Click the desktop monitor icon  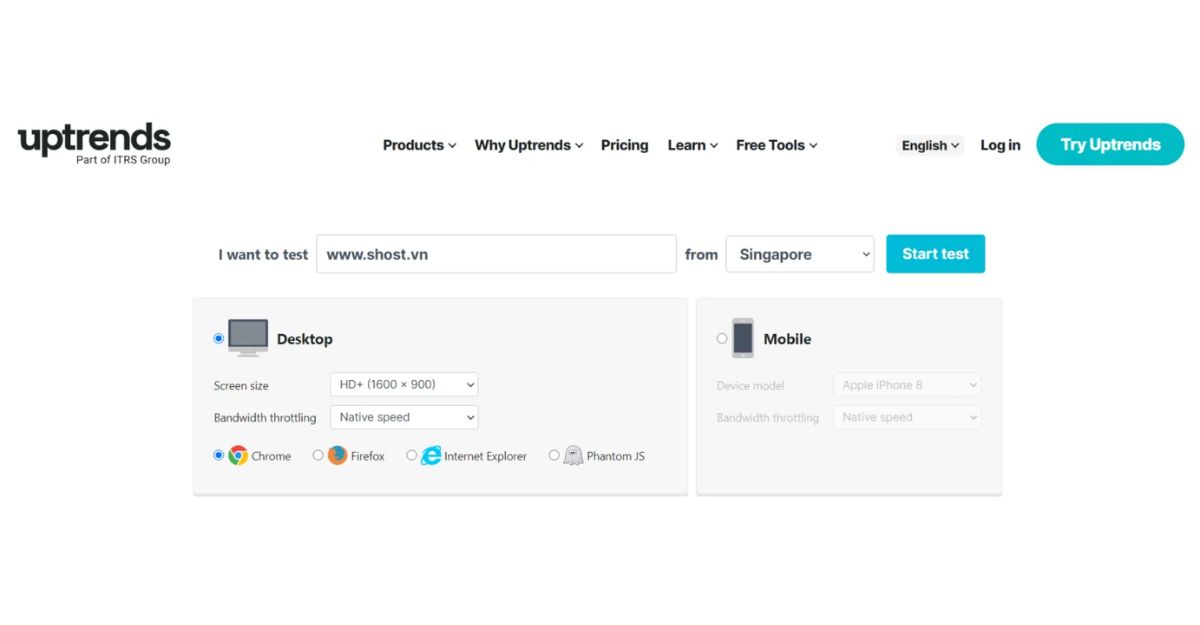pyautogui.click(x=248, y=338)
